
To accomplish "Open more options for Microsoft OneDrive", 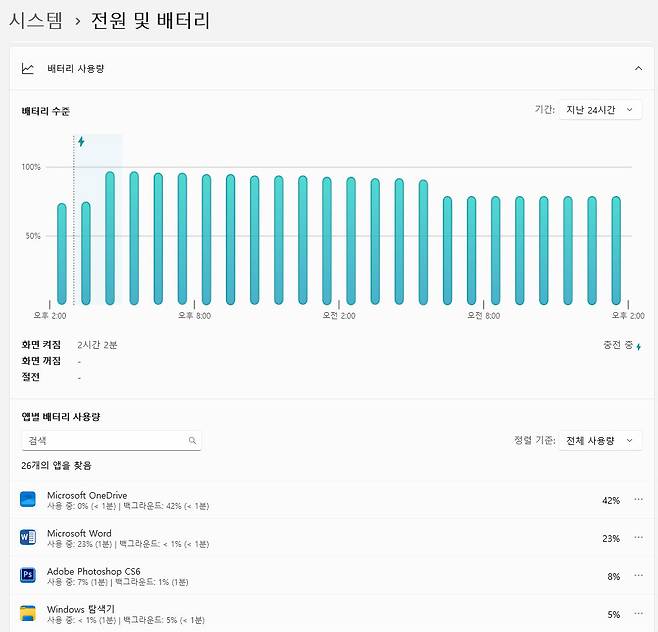I will pyautogui.click(x=639, y=499).
